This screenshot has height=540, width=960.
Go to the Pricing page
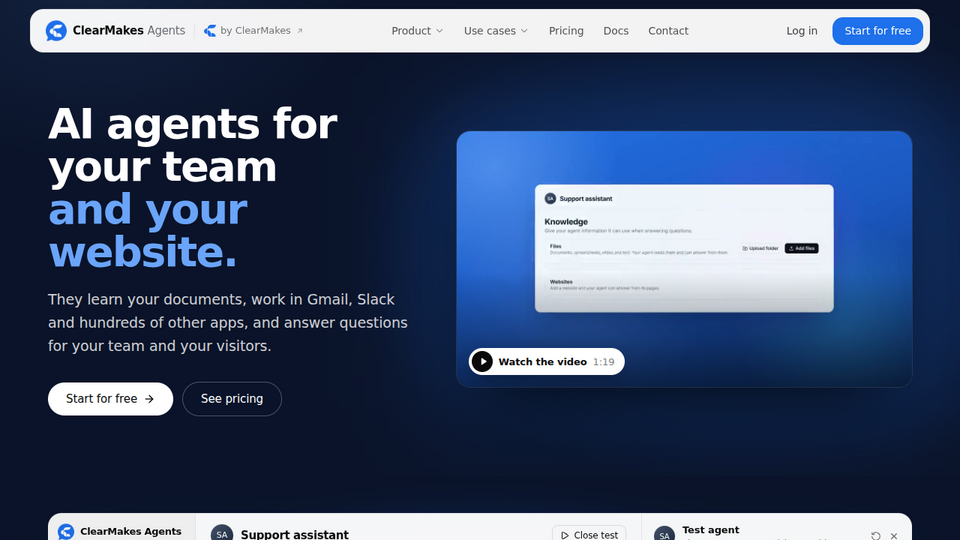coord(566,31)
